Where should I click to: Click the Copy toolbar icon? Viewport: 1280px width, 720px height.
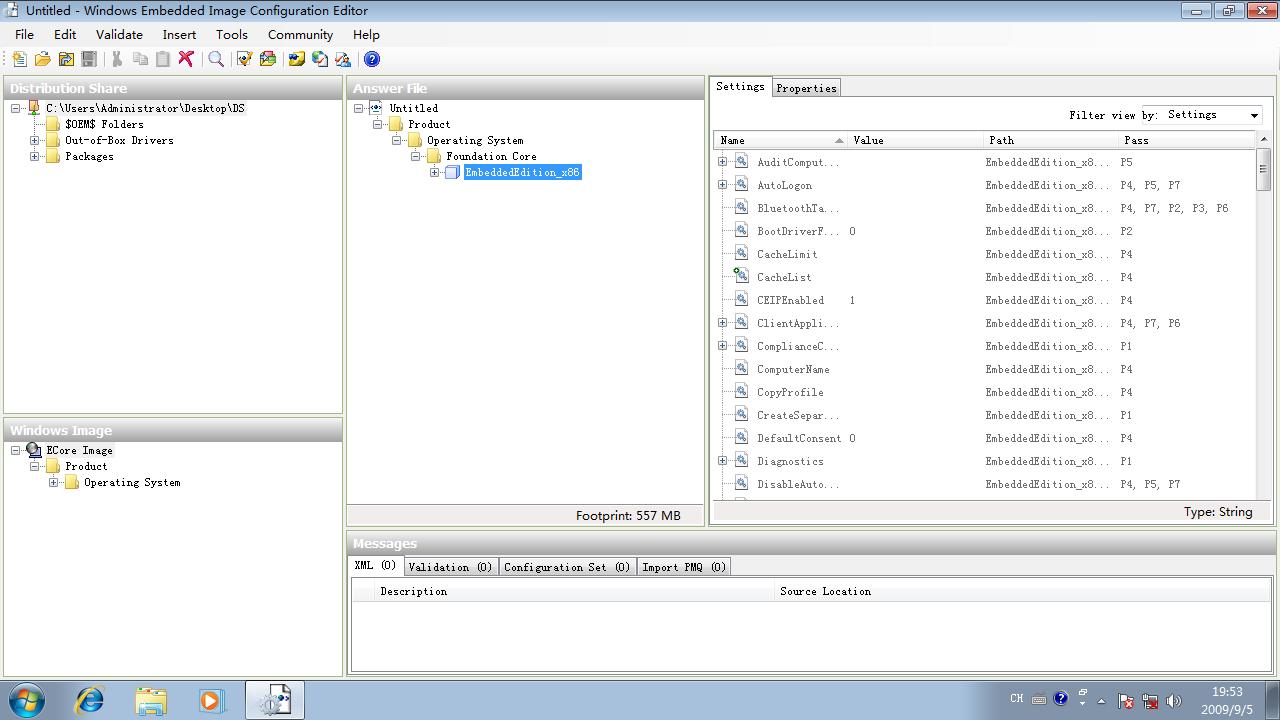click(x=140, y=59)
